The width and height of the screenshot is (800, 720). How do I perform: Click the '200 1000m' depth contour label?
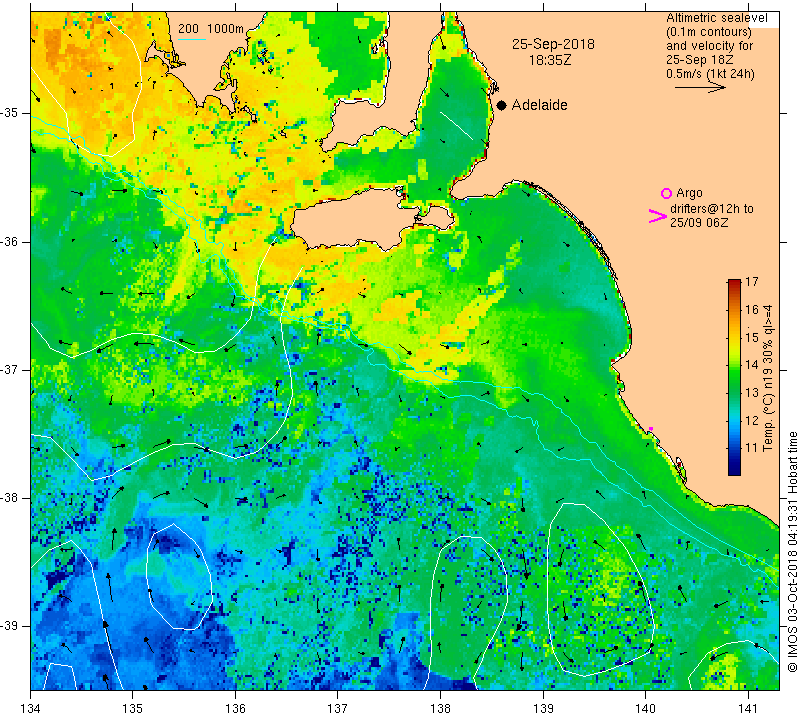pyautogui.click(x=211, y=29)
